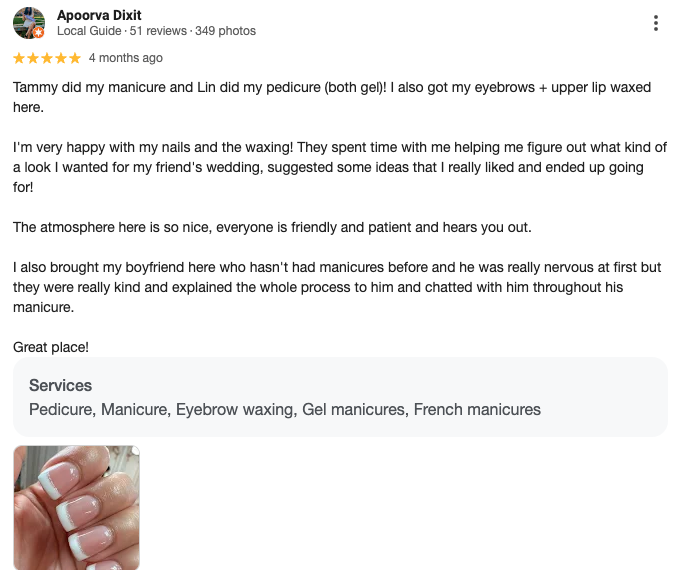Open the French manicure nails photo thumbnail
Viewport: 678px width, 588px height.
[x=77, y=508]
